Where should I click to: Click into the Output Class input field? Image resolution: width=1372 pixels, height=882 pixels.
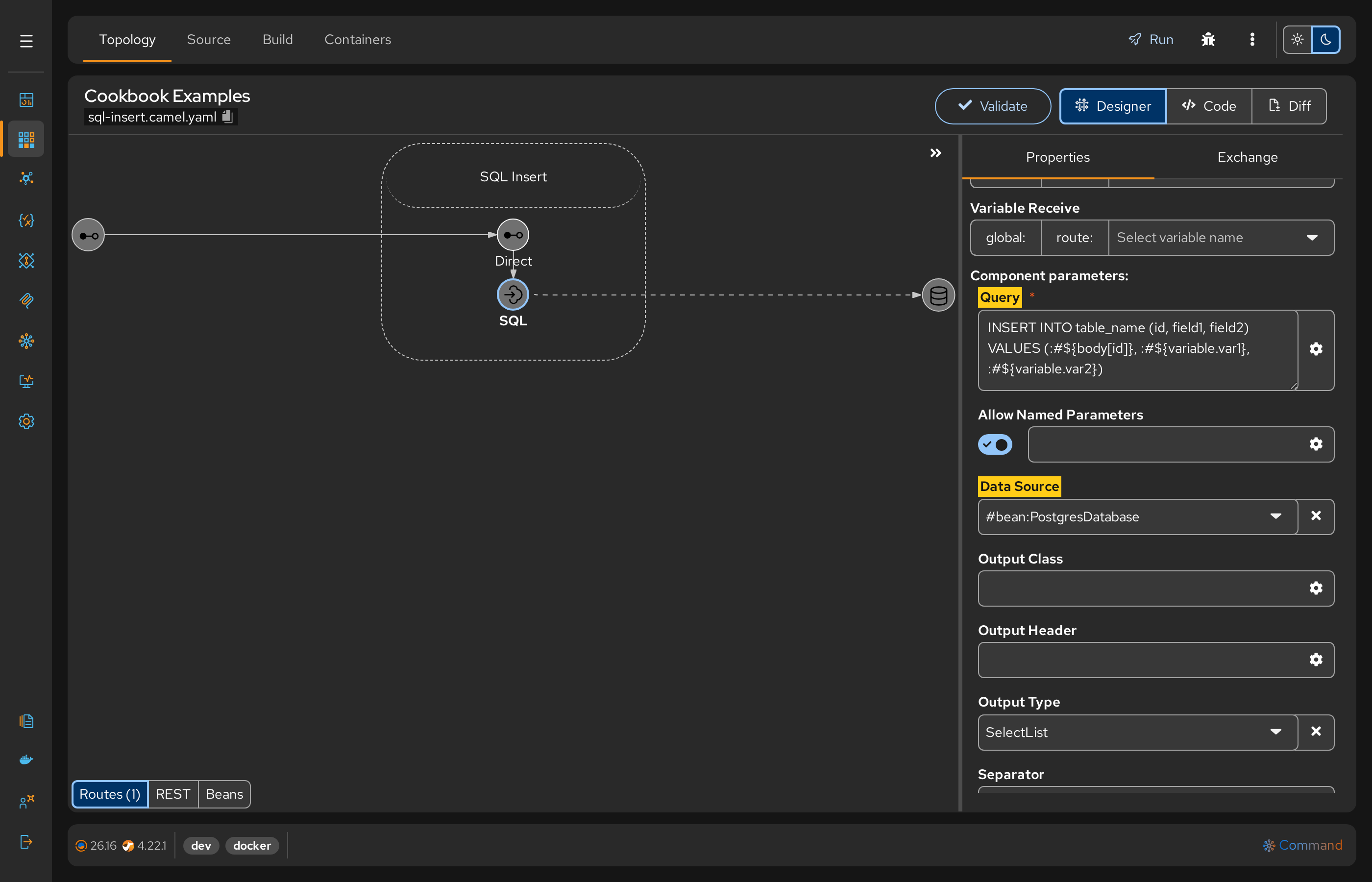pyautogui.click(x=1140, y=588)
